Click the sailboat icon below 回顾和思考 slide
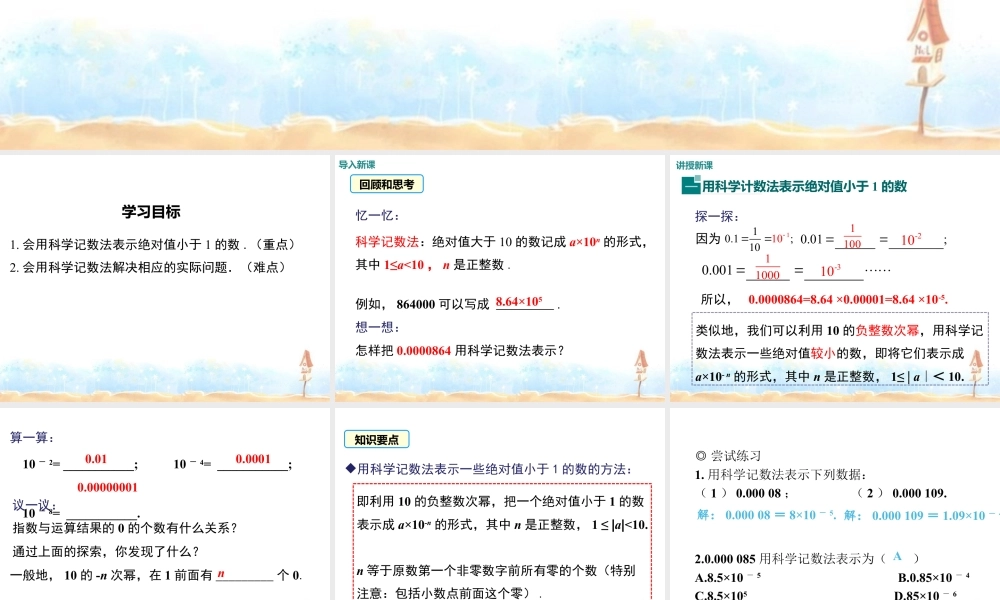The height and width of the screenshot is (600, 1000). (641, 369)
